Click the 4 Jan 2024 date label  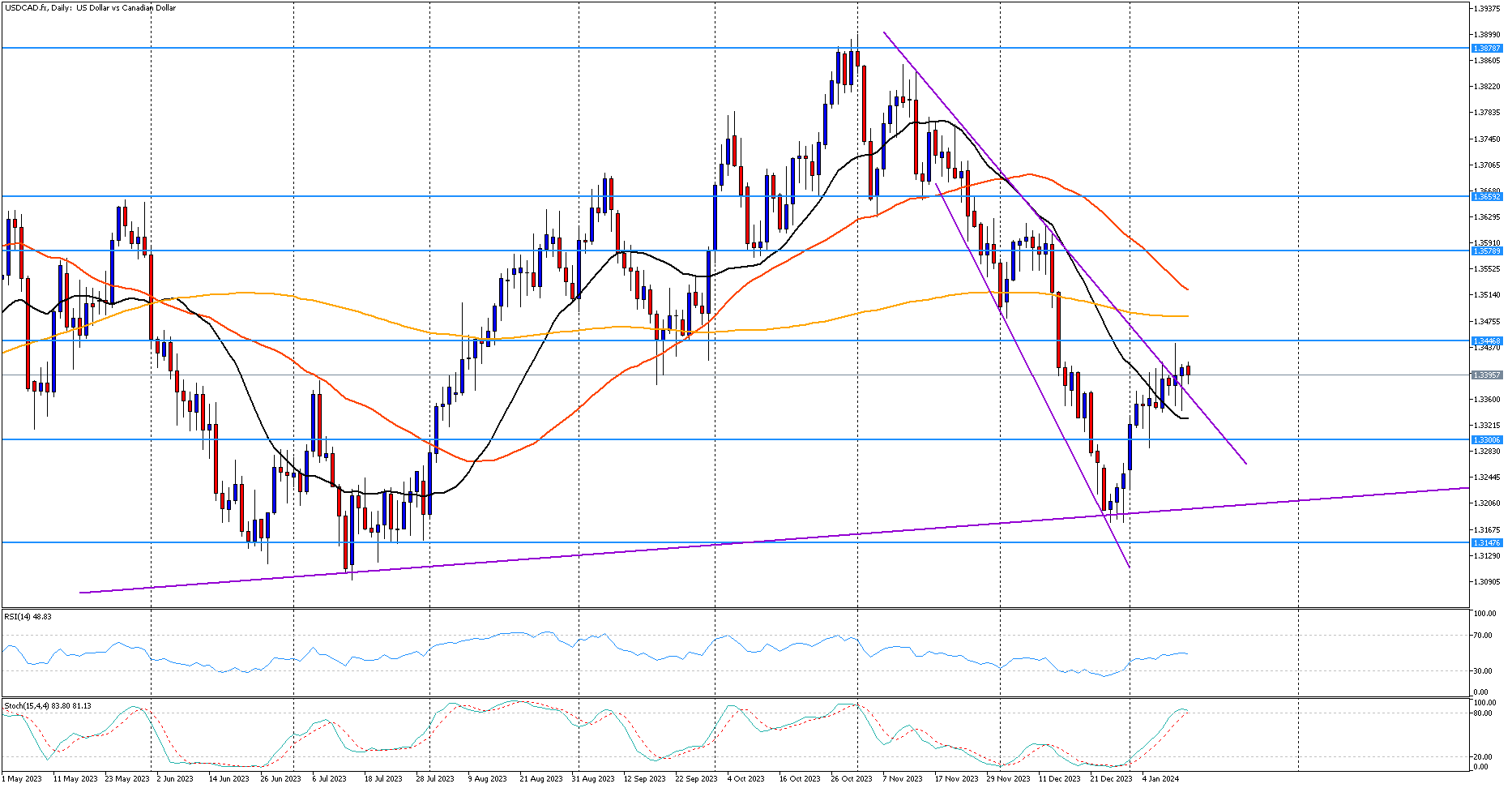[x=1160, y=779]
